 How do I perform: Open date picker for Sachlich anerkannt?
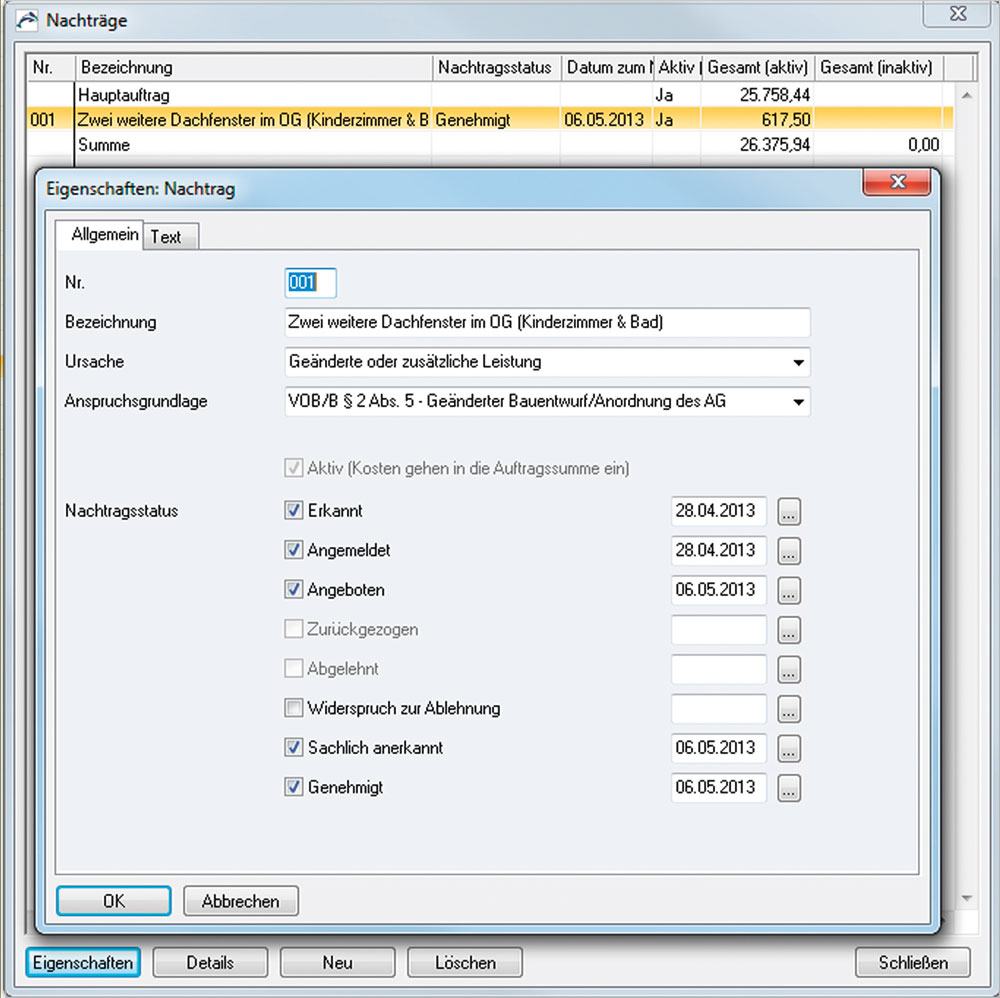point(789,748)
